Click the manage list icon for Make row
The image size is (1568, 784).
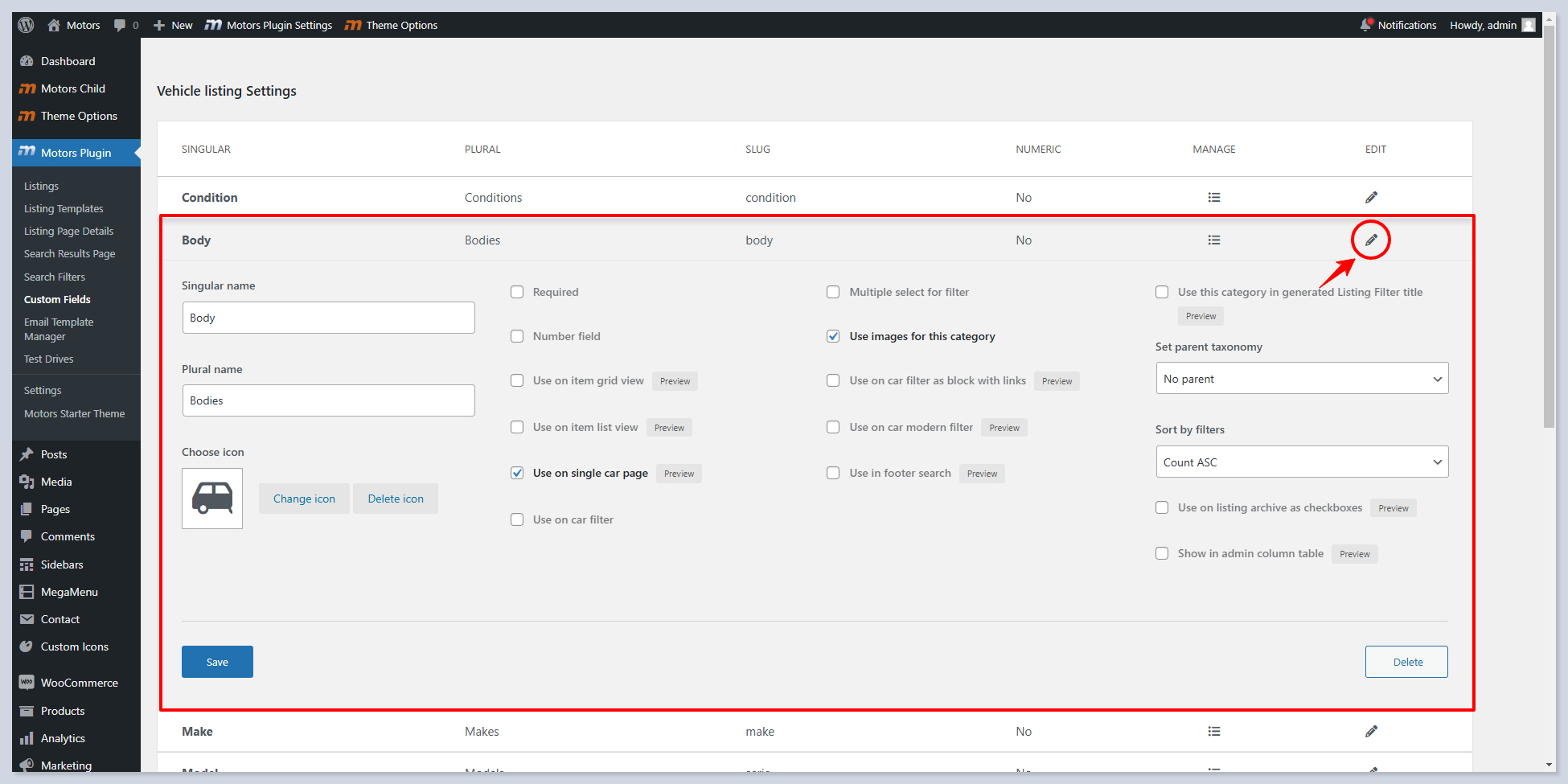tap(1213, 732)
